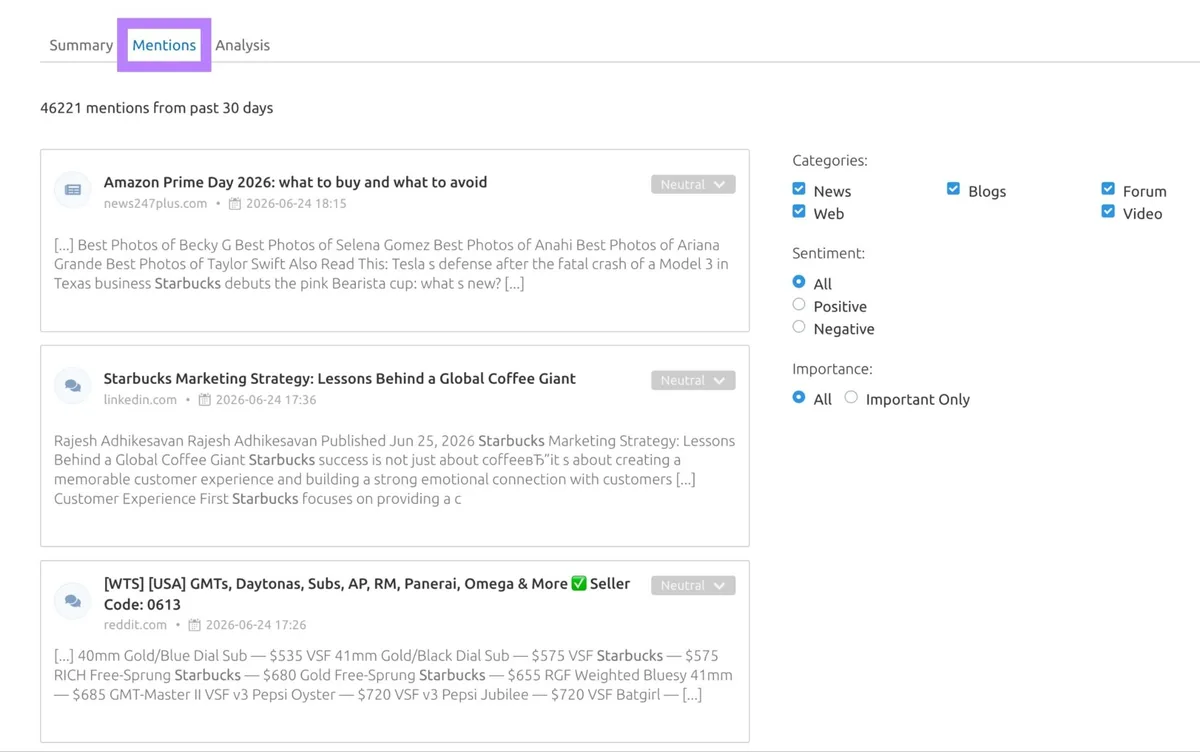Click the 46221 mentions count text
The image size is (1200, 752).
click(x=156, y=107)
